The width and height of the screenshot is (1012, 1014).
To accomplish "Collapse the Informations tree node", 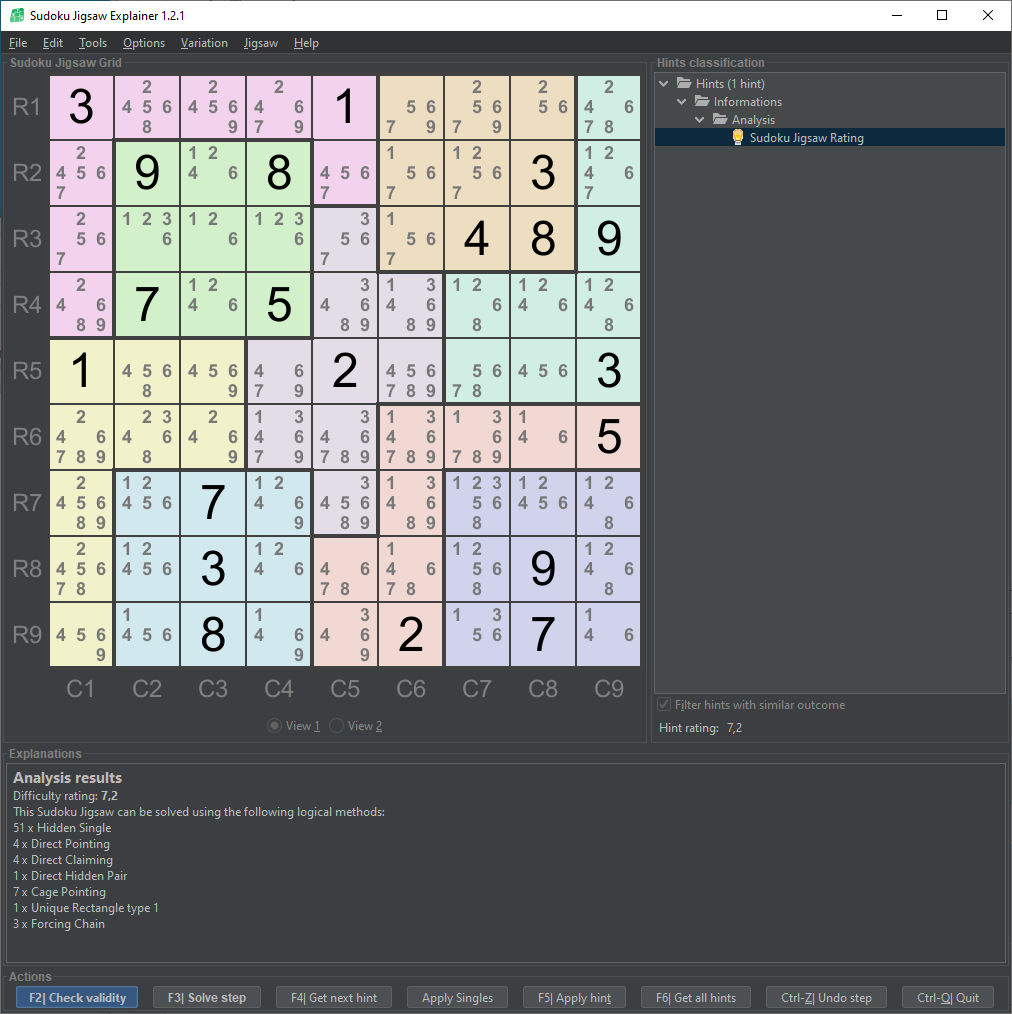I will [682, 102].
